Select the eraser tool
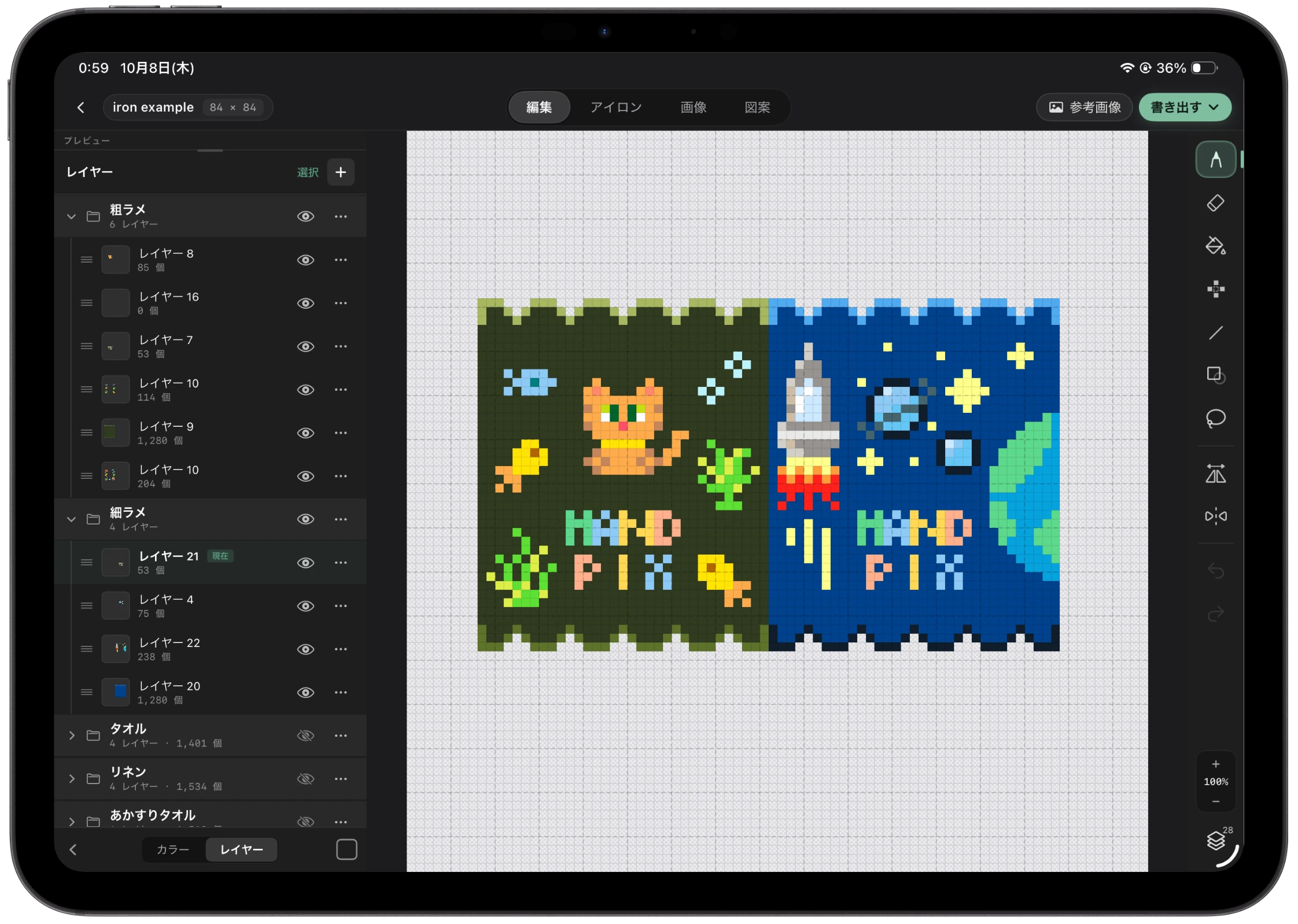 [x=1215, y=203]
